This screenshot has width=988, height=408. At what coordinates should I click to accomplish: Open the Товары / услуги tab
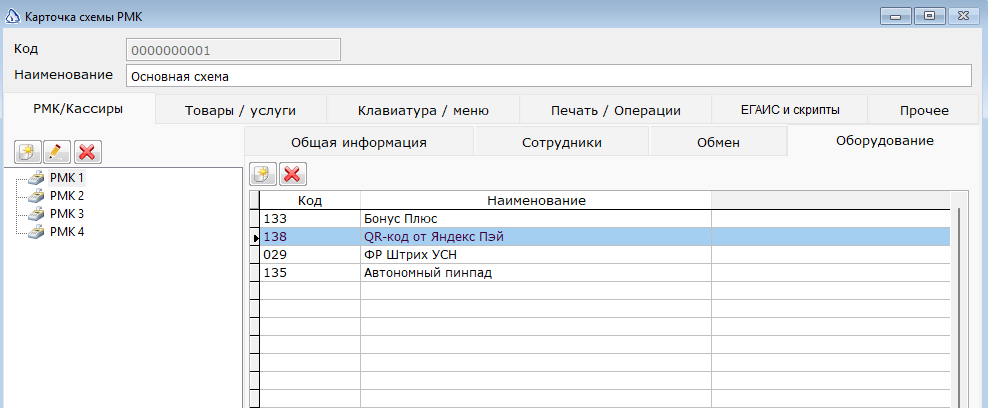(x=240, y=110)
